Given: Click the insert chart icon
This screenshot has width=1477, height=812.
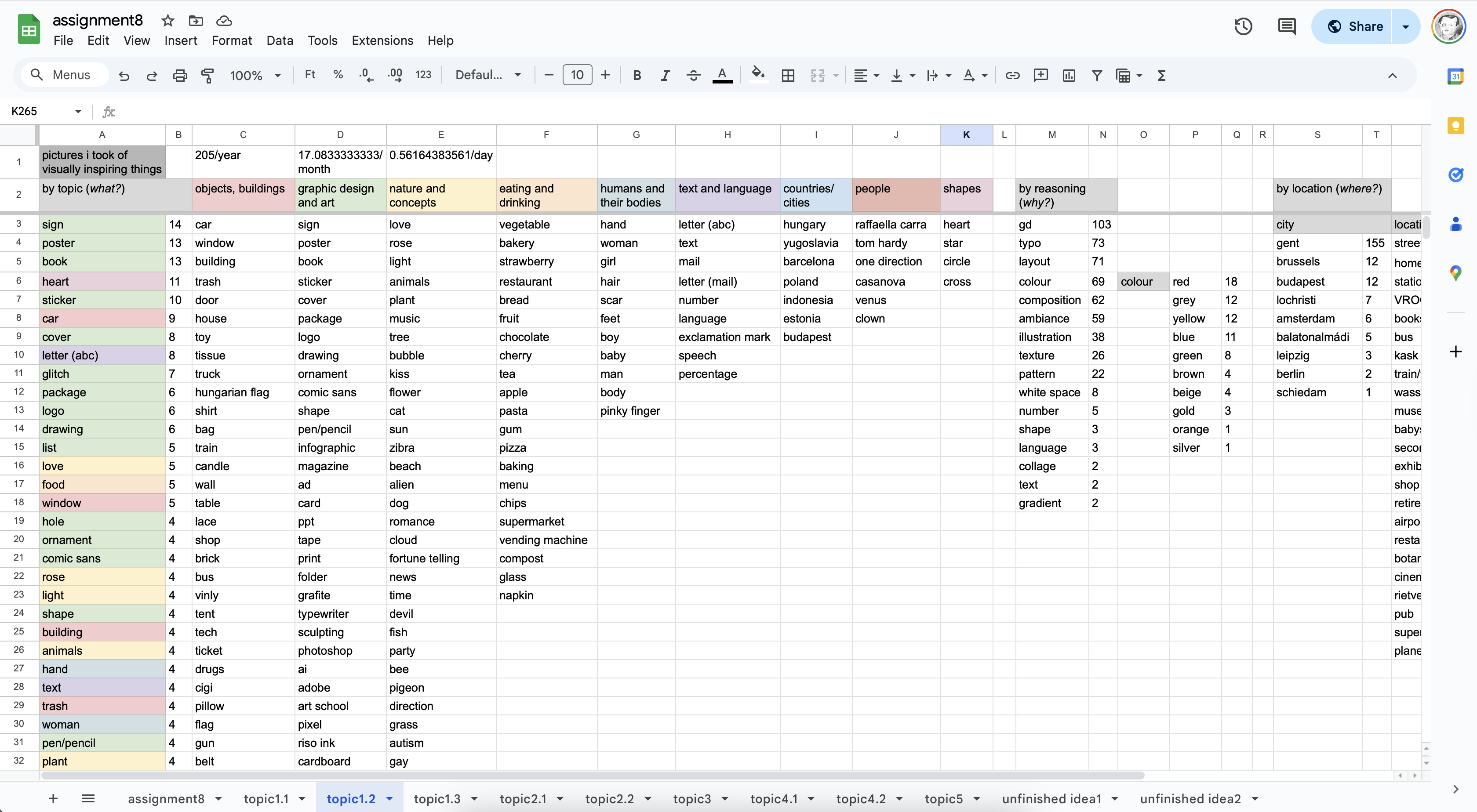Looking at the screenshot, I should [x=1068, y=75].
